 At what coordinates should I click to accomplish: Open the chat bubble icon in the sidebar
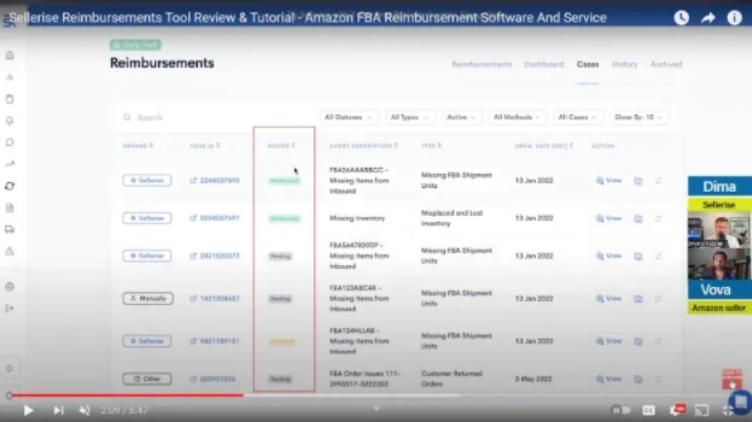coord(10,142)
